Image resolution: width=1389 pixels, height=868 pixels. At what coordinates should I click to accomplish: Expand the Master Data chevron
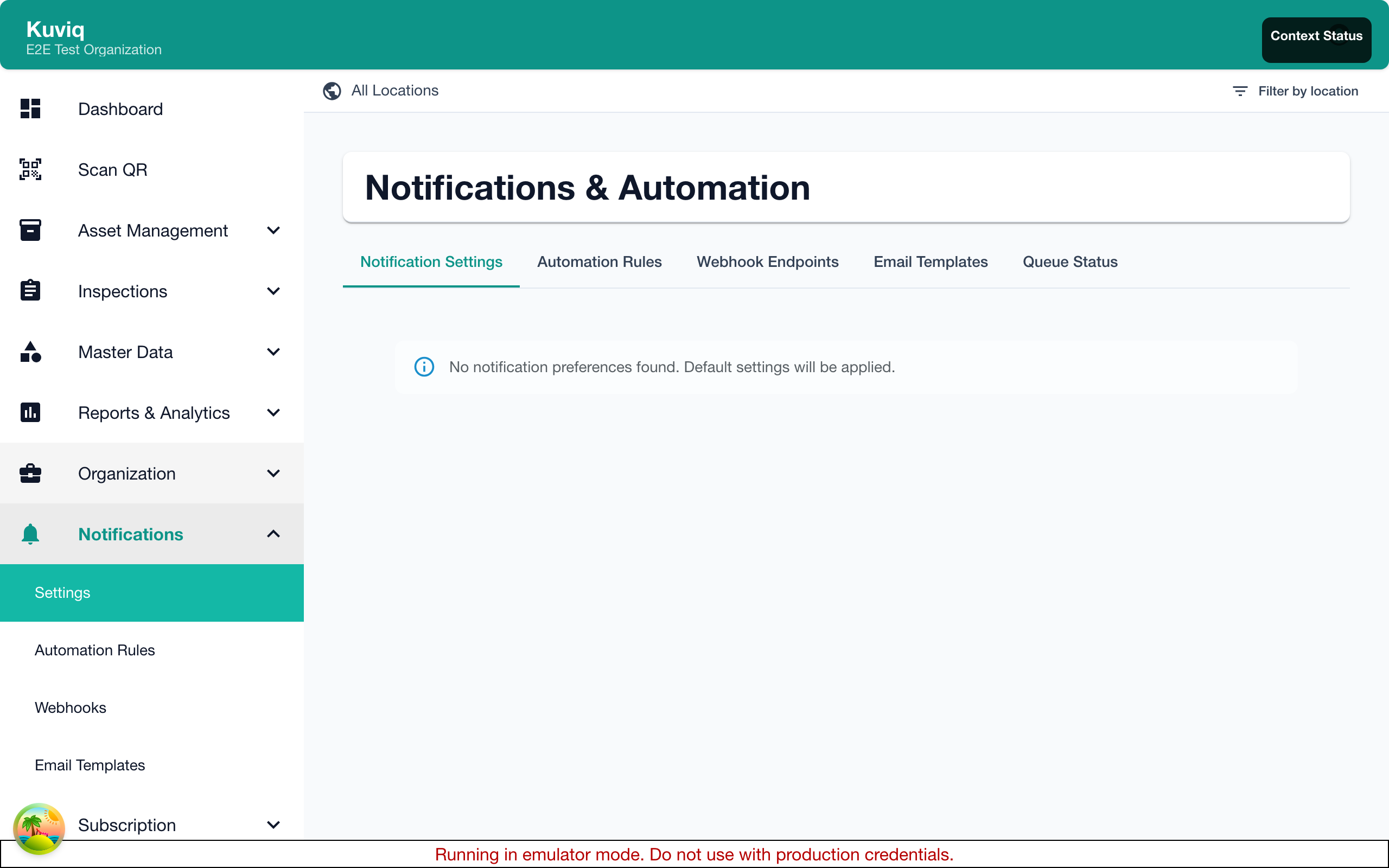274,352
